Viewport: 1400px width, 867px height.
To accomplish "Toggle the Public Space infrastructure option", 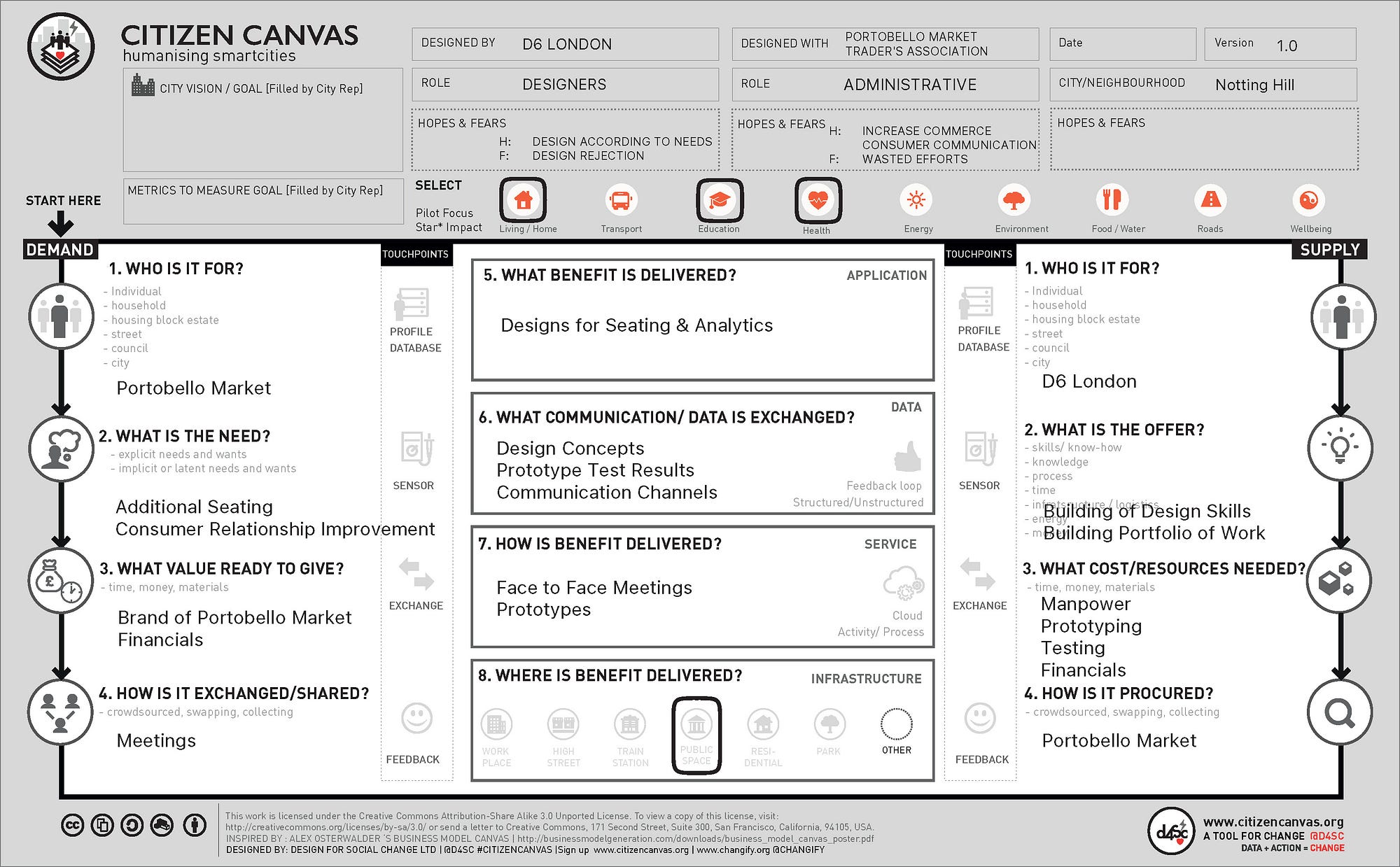I will point(696,725).
